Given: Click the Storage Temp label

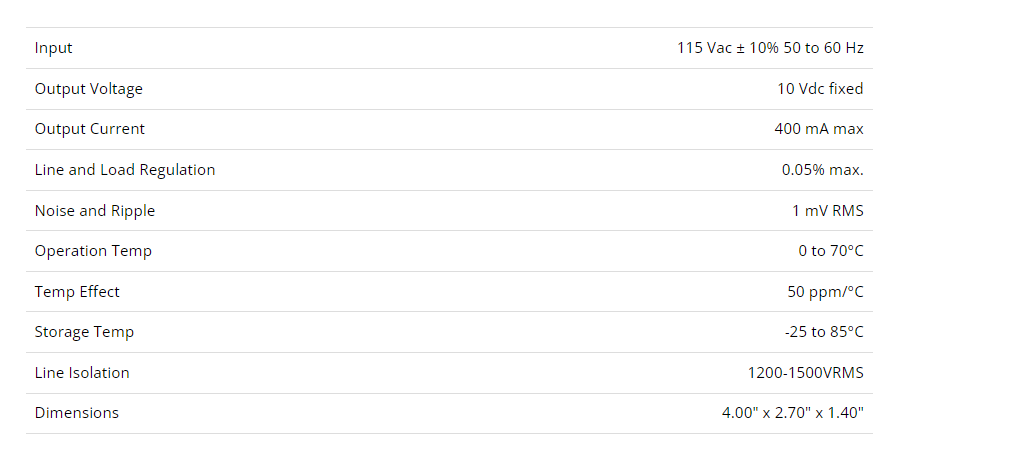Looking at the screenshot, I should coord(84,332).
